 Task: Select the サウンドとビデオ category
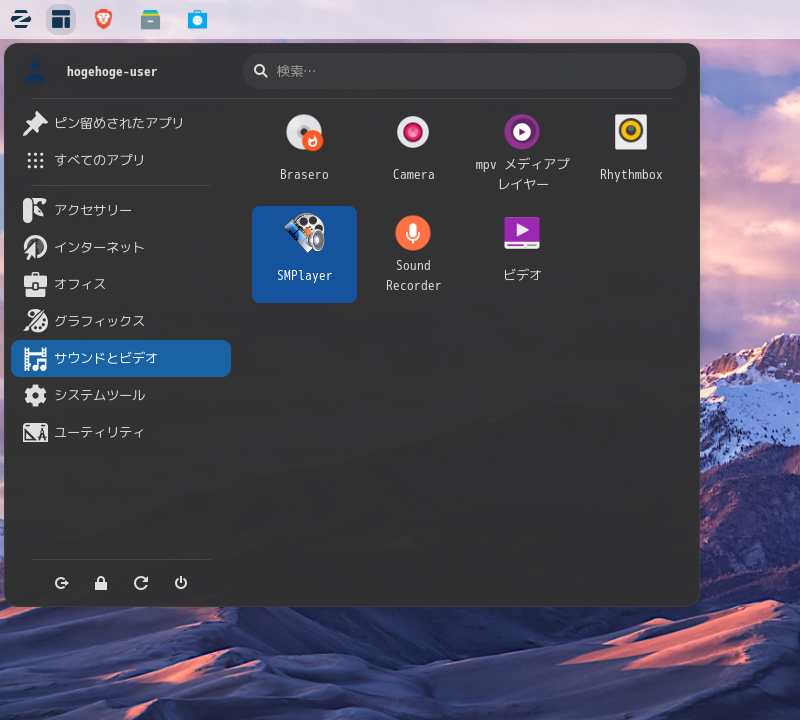121,358
